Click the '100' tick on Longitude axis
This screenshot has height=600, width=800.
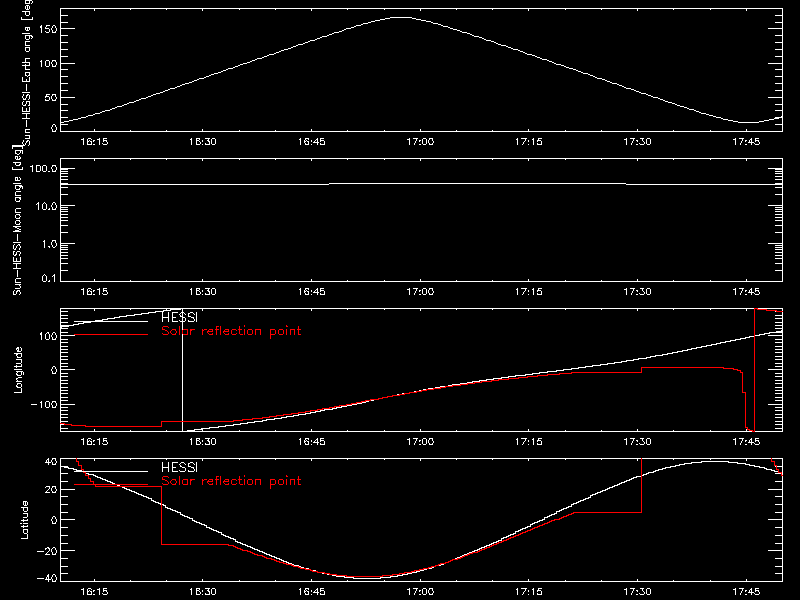47,336
